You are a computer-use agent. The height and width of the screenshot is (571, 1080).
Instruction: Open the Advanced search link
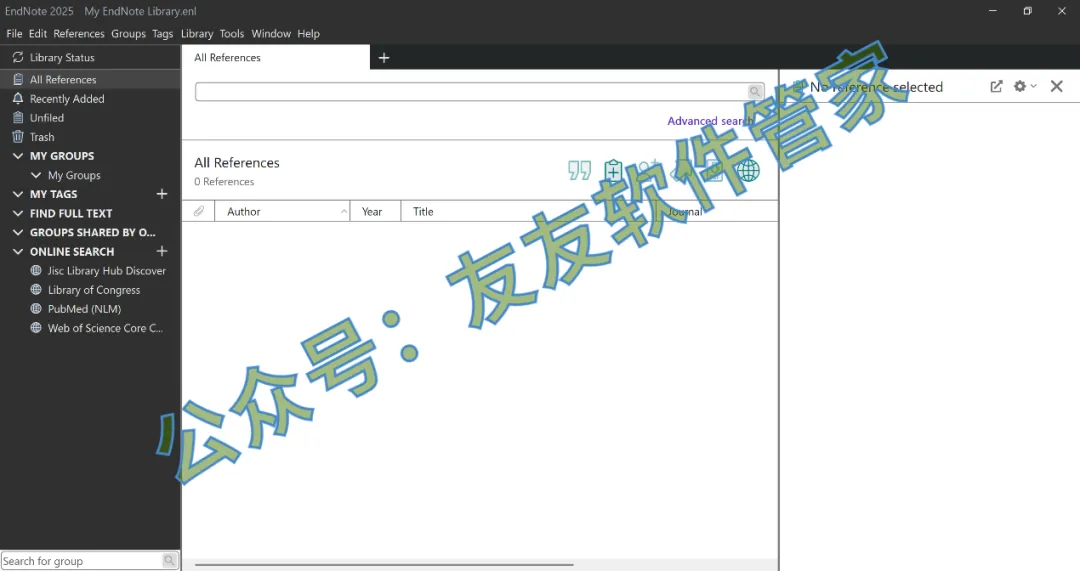coord(709,121)
